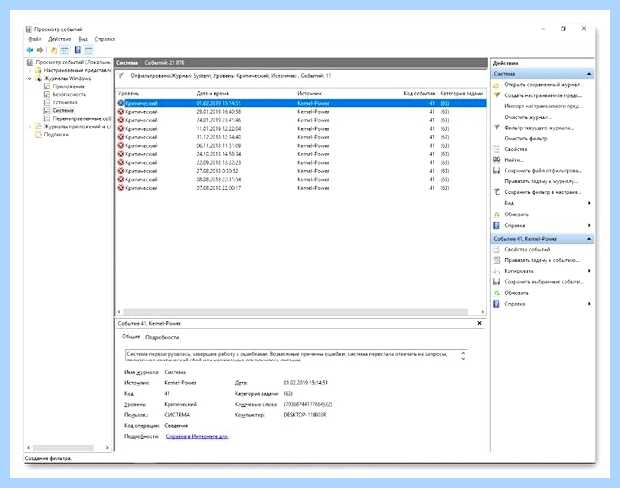Open Справка submenu under the Система actions
The image size is (620, 488).
(x=542, y=225)
